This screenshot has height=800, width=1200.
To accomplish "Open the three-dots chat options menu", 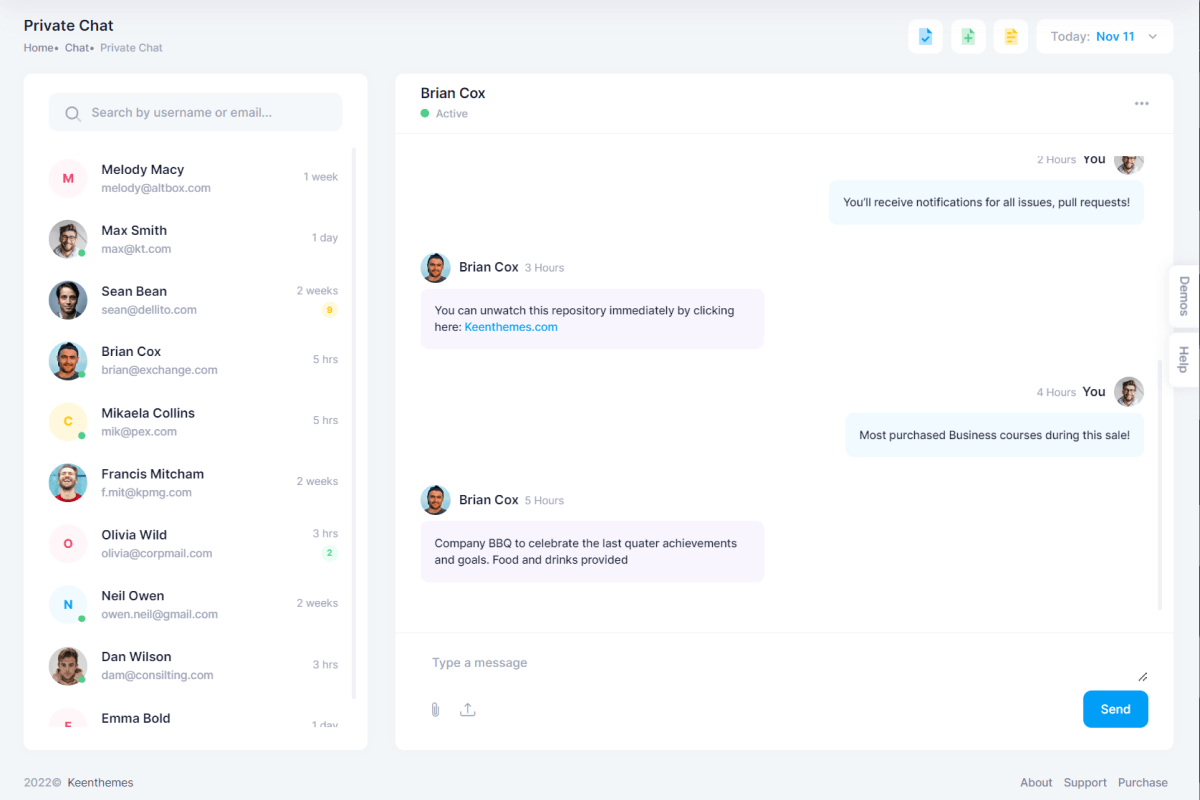I will [x=1141, y=103].
